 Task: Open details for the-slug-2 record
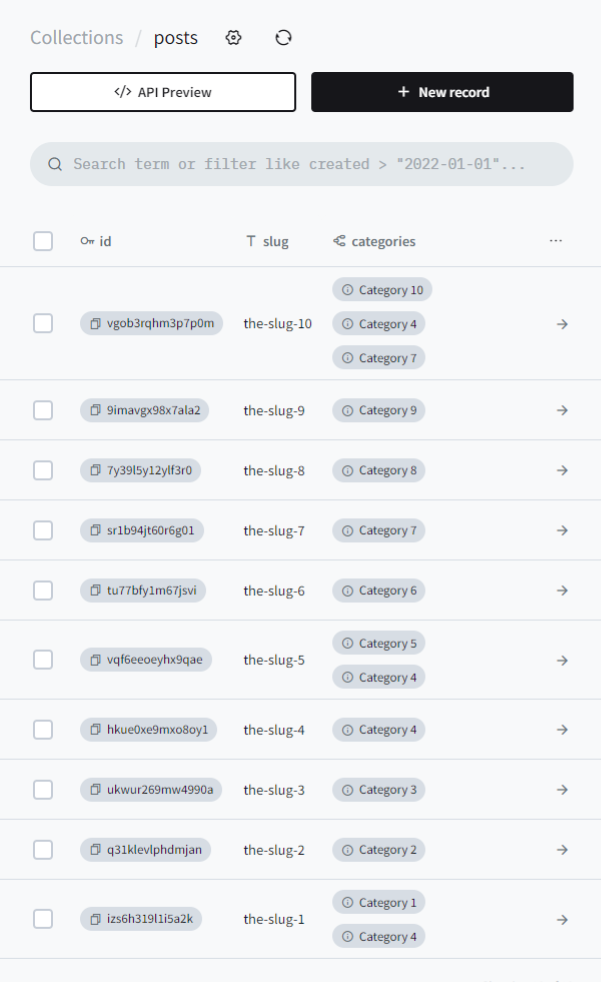562,849
